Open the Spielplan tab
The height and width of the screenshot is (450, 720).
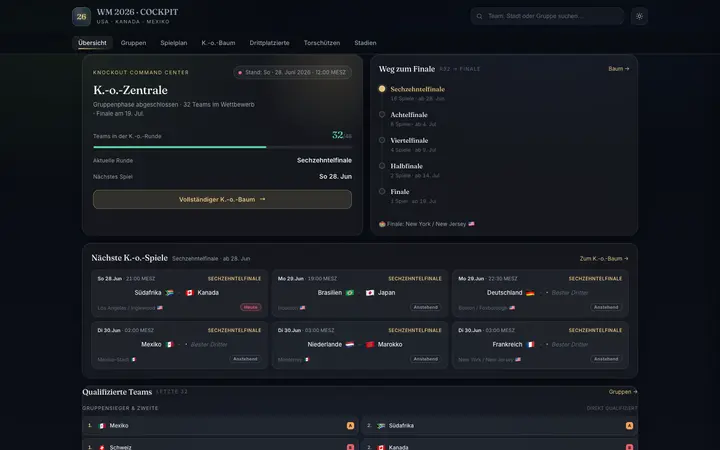[174, 43]
